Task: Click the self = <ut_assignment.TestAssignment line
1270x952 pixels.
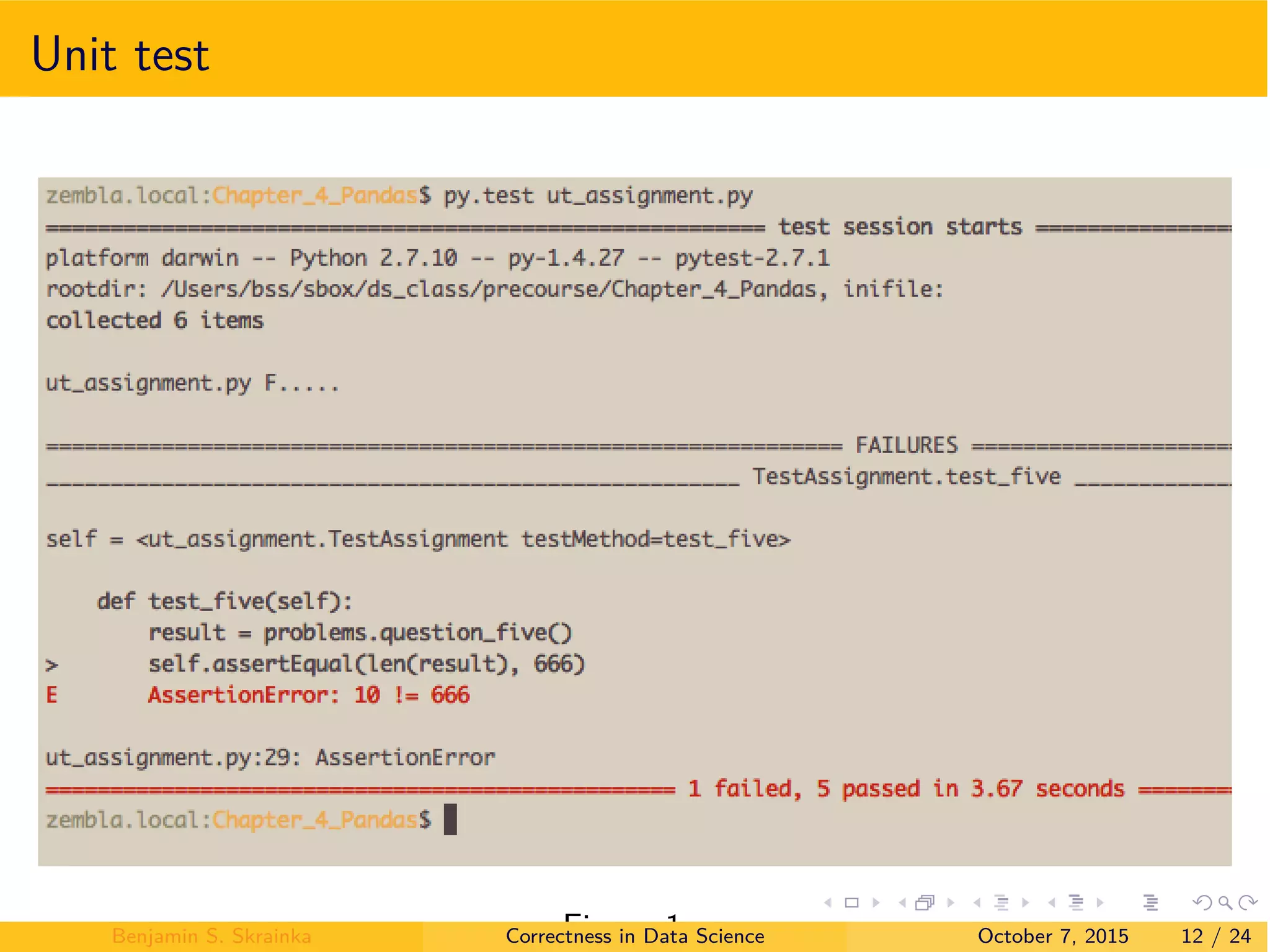Action: tap(419, 539)
